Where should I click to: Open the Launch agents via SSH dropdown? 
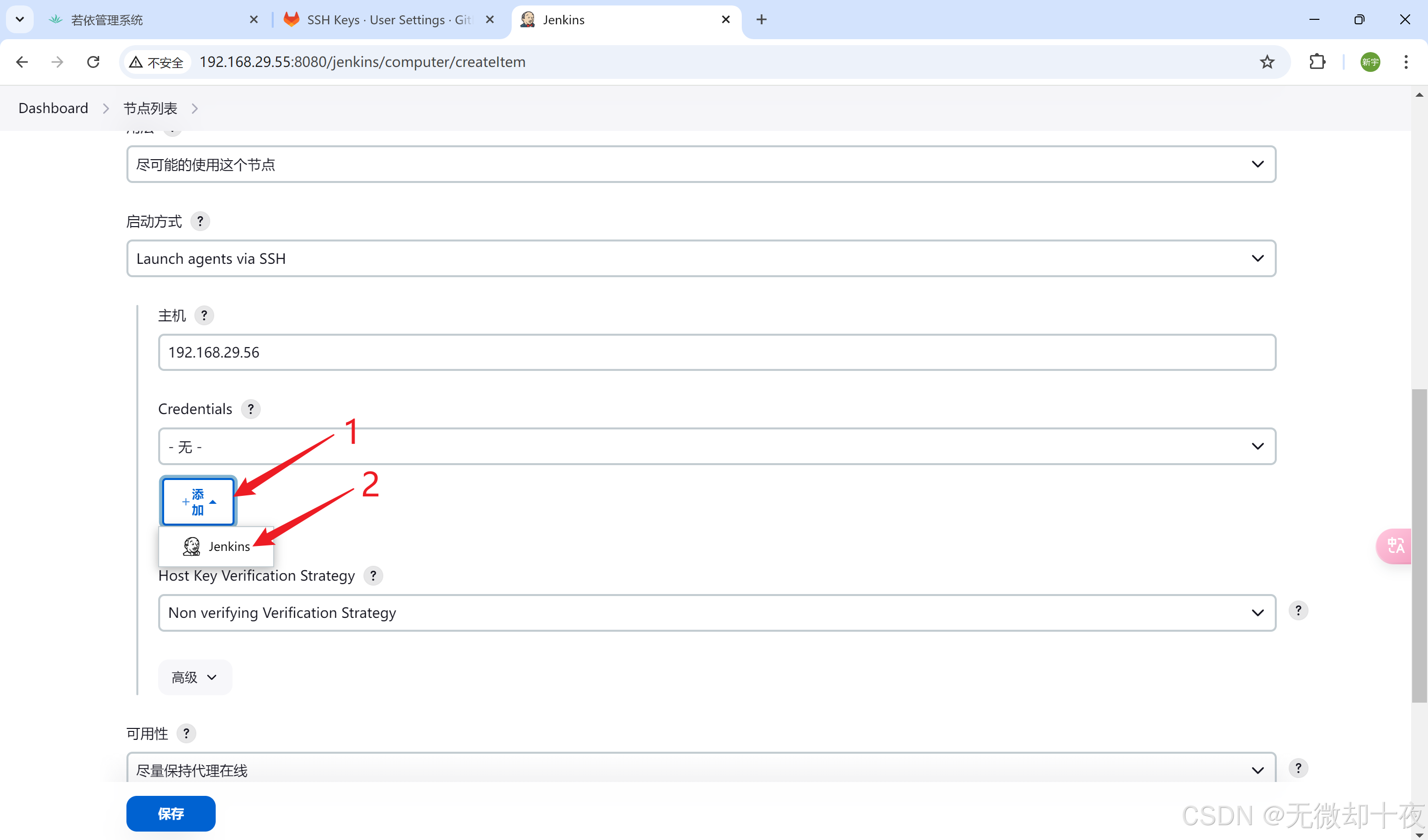pyautogui.click(x=701, y=258)
